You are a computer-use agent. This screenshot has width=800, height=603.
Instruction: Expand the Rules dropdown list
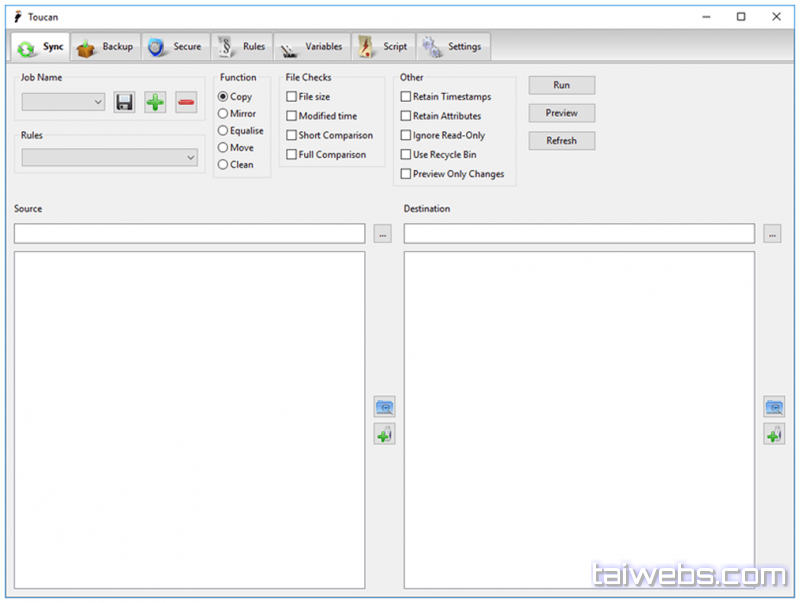pyautogui.click(x=110, y=158)
